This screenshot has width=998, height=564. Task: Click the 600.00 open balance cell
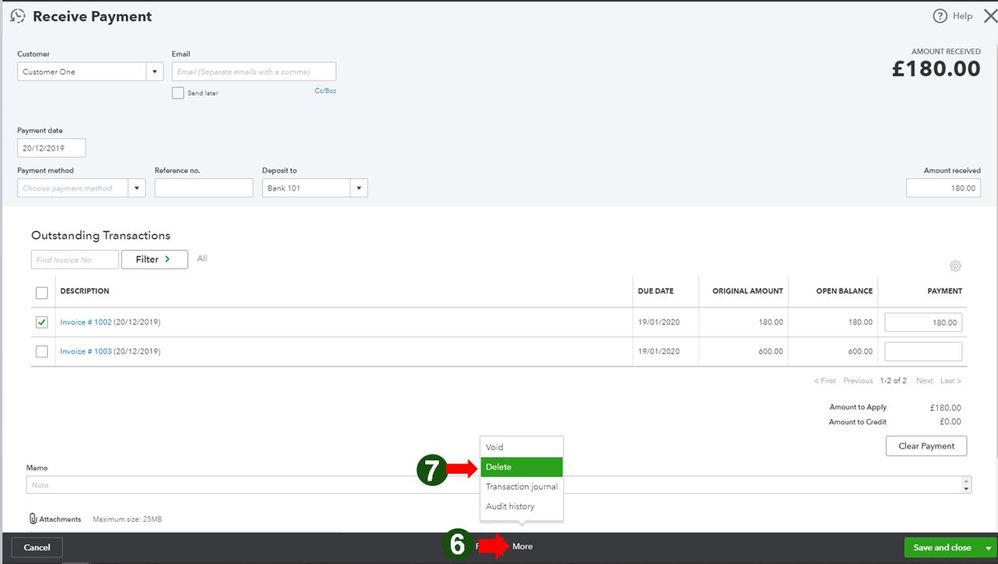point(860,351)
